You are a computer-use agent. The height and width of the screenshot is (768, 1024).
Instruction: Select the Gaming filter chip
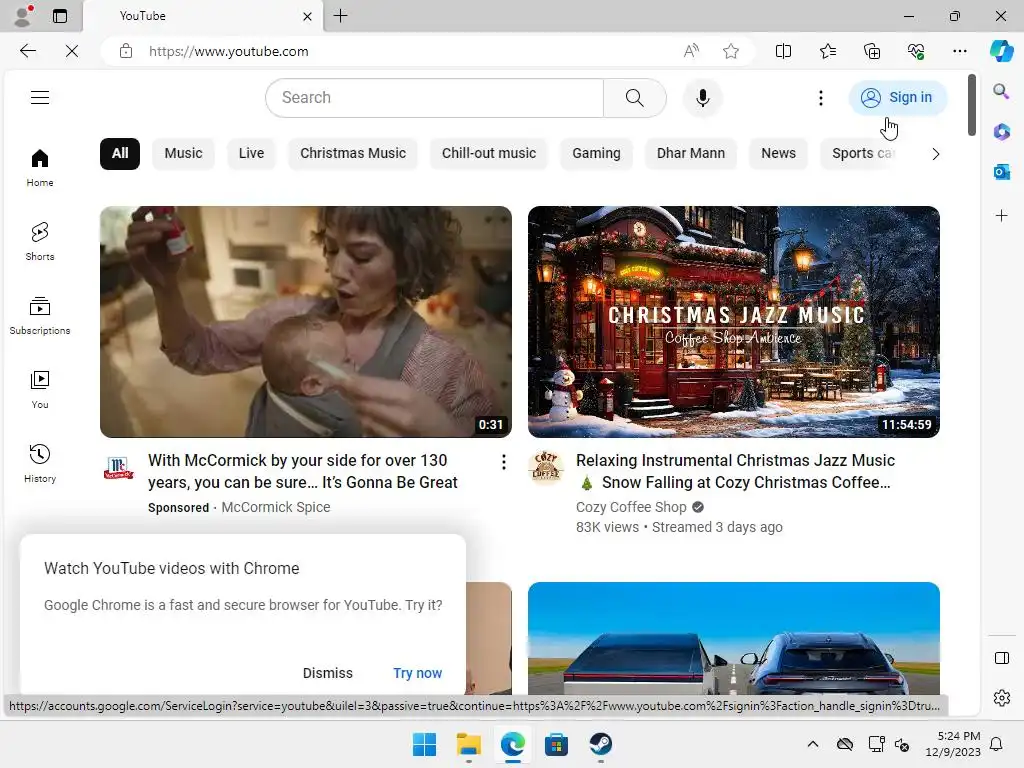coord(596,153)
